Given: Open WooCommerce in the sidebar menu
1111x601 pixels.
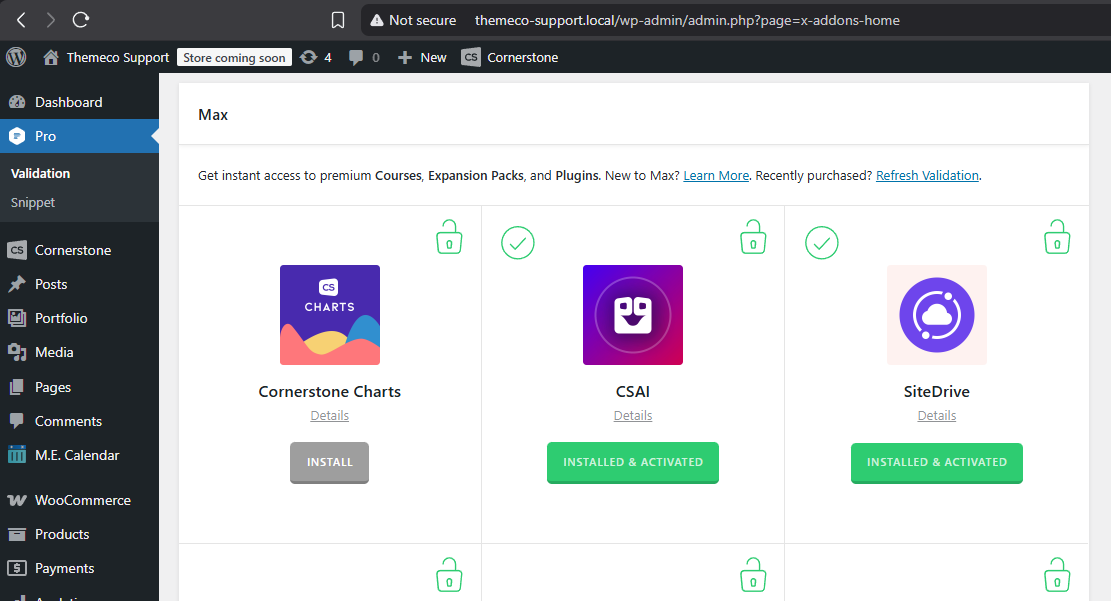Looking at the screenshot, I should click(82, 500).
